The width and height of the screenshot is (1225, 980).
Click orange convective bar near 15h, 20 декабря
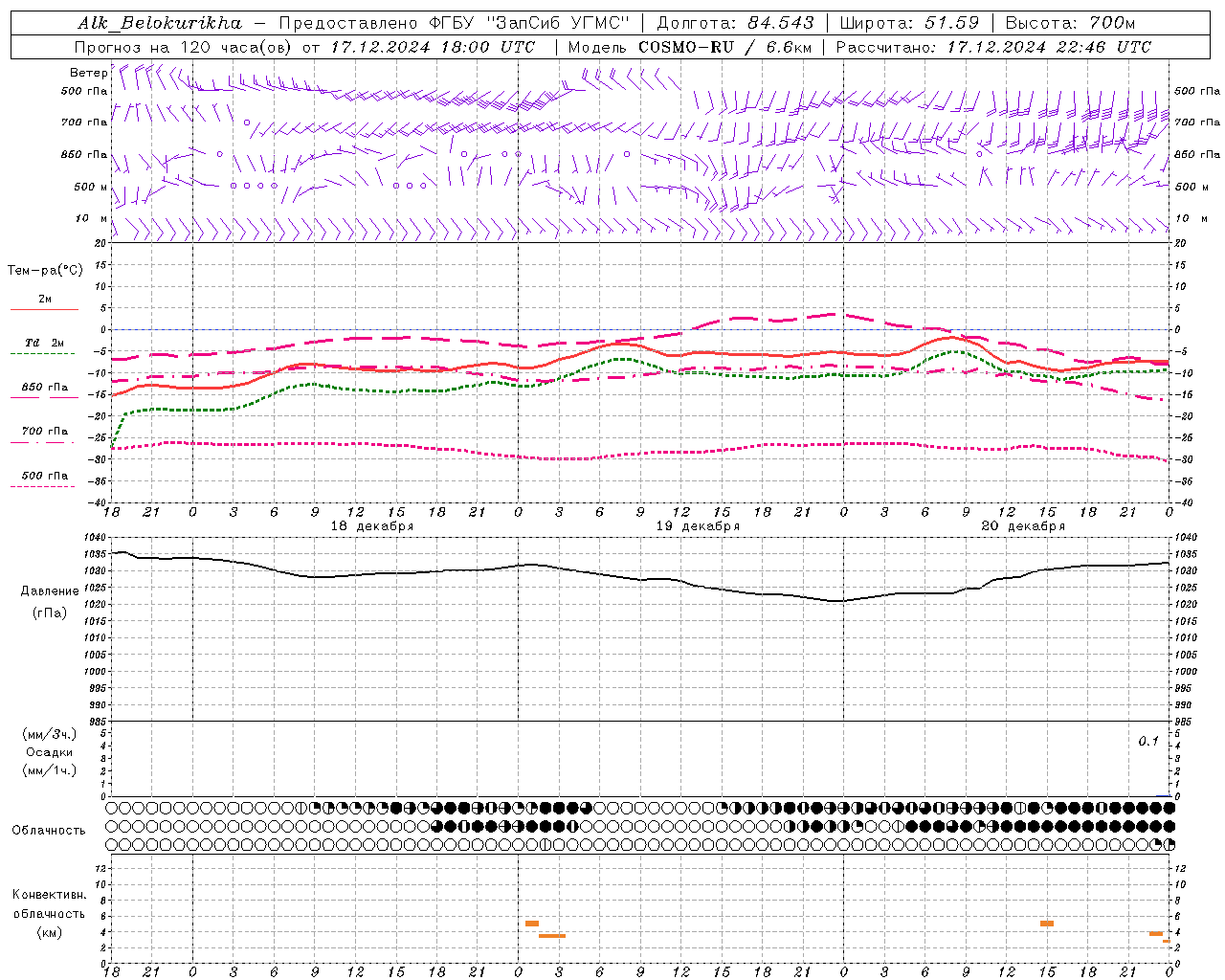(x=1047, y=924)
